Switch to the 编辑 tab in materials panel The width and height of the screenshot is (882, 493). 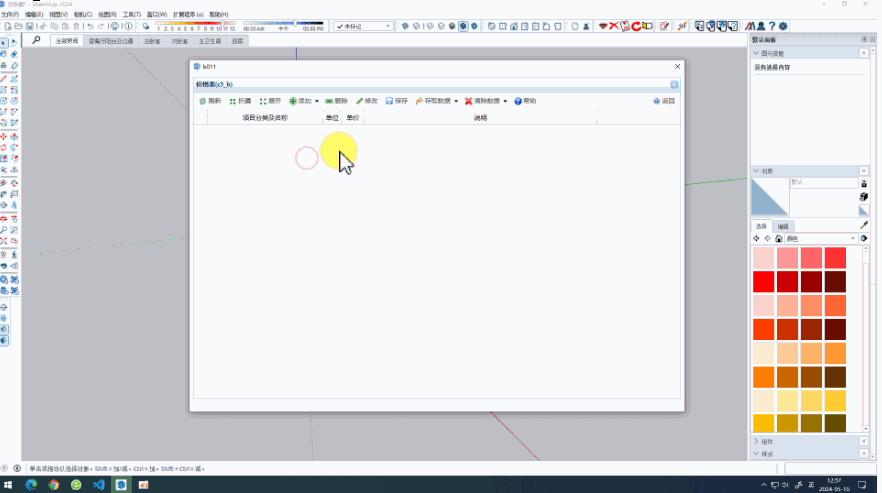click(783, 226)
